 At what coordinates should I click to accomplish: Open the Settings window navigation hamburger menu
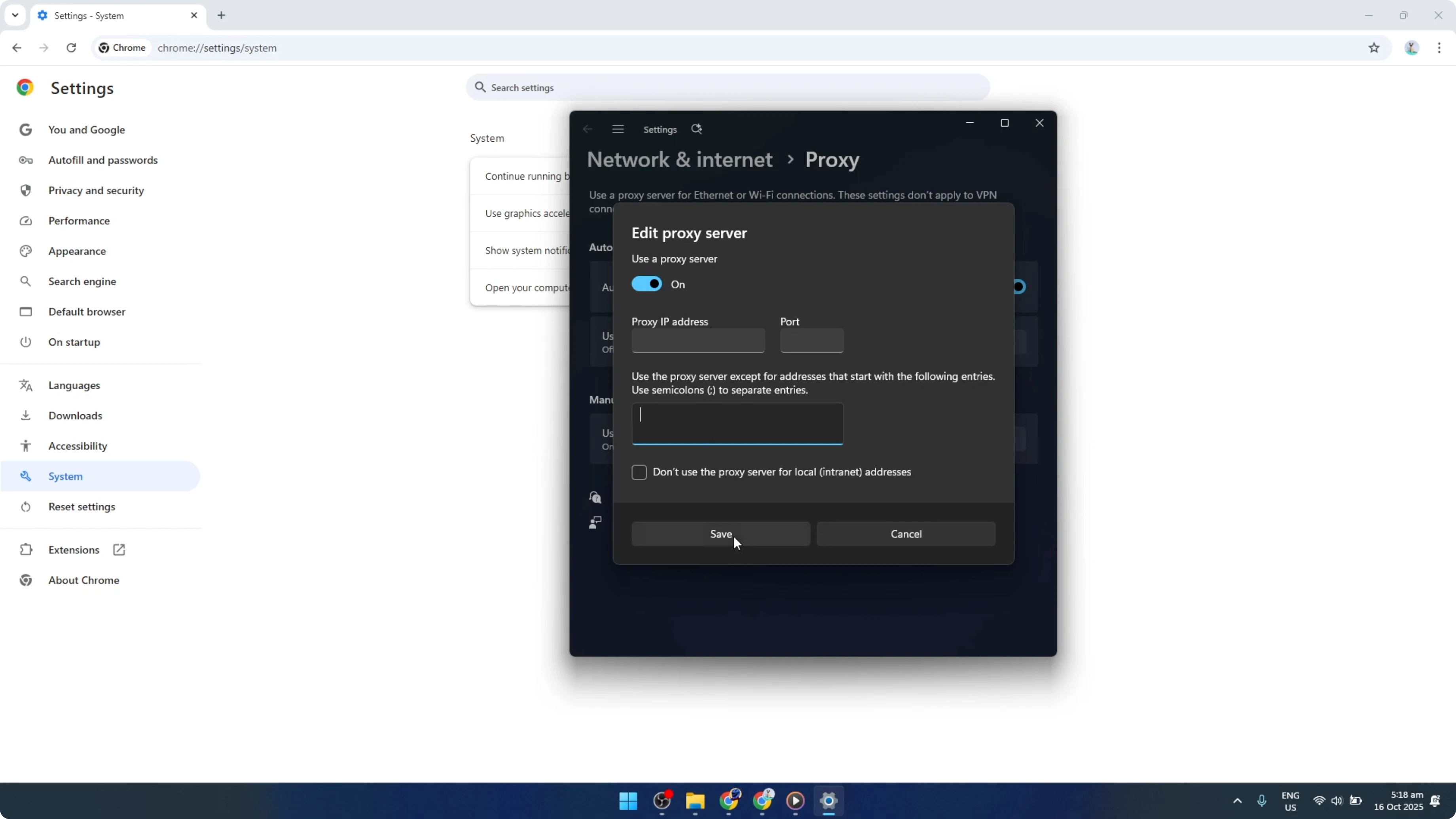(617, 129)
